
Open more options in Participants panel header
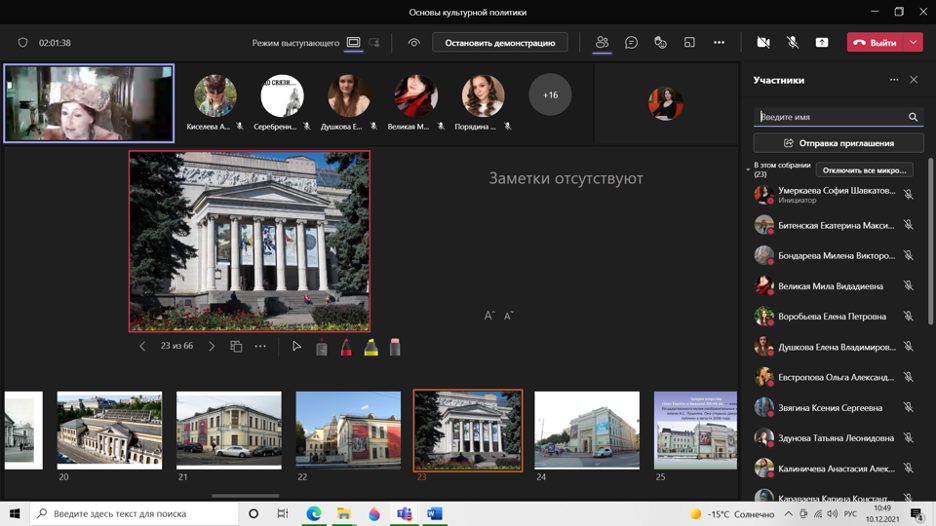(x=894, y=80)
